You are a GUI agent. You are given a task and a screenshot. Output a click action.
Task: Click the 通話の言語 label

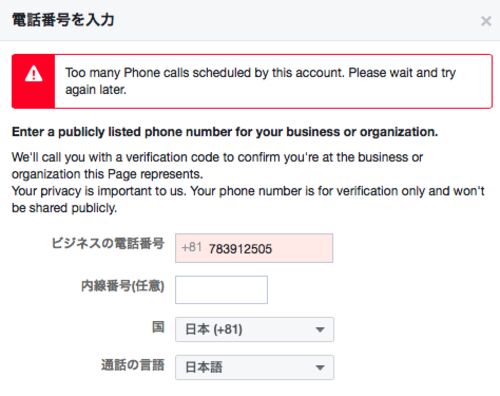point(133,365)
